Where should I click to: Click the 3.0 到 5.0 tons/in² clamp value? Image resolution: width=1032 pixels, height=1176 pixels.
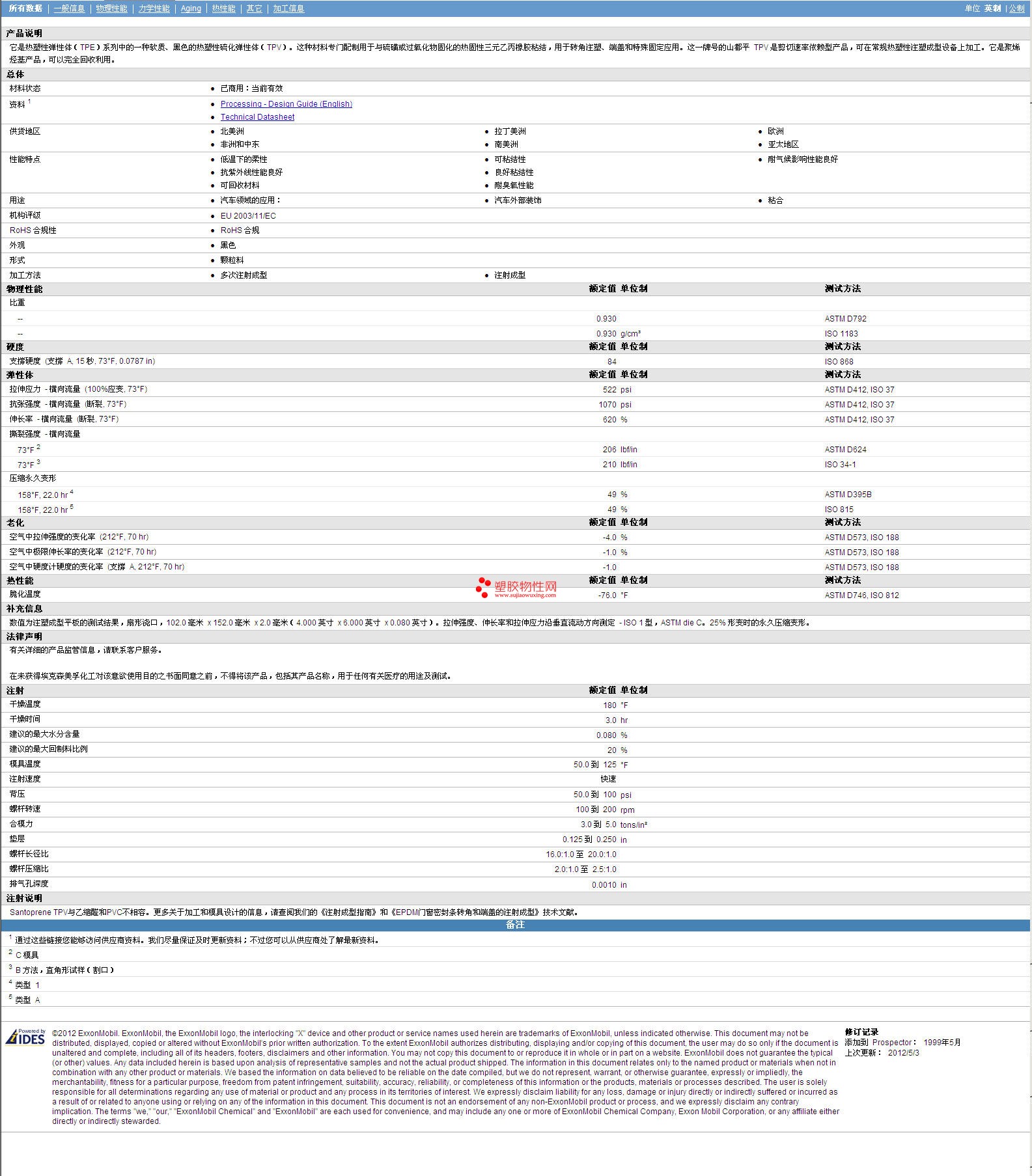pyautogui.click(x=614, y=825)
